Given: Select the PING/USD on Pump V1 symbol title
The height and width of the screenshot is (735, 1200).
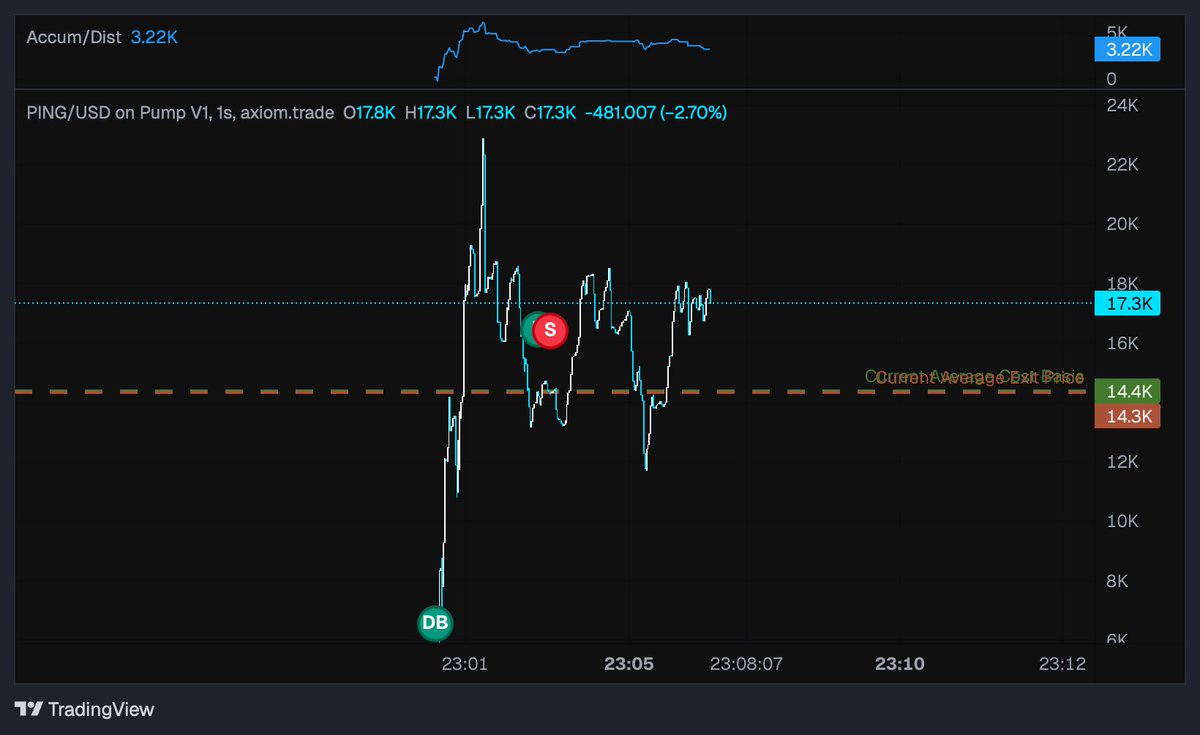Looking at the screenshot, I should (x=180, y=113).
